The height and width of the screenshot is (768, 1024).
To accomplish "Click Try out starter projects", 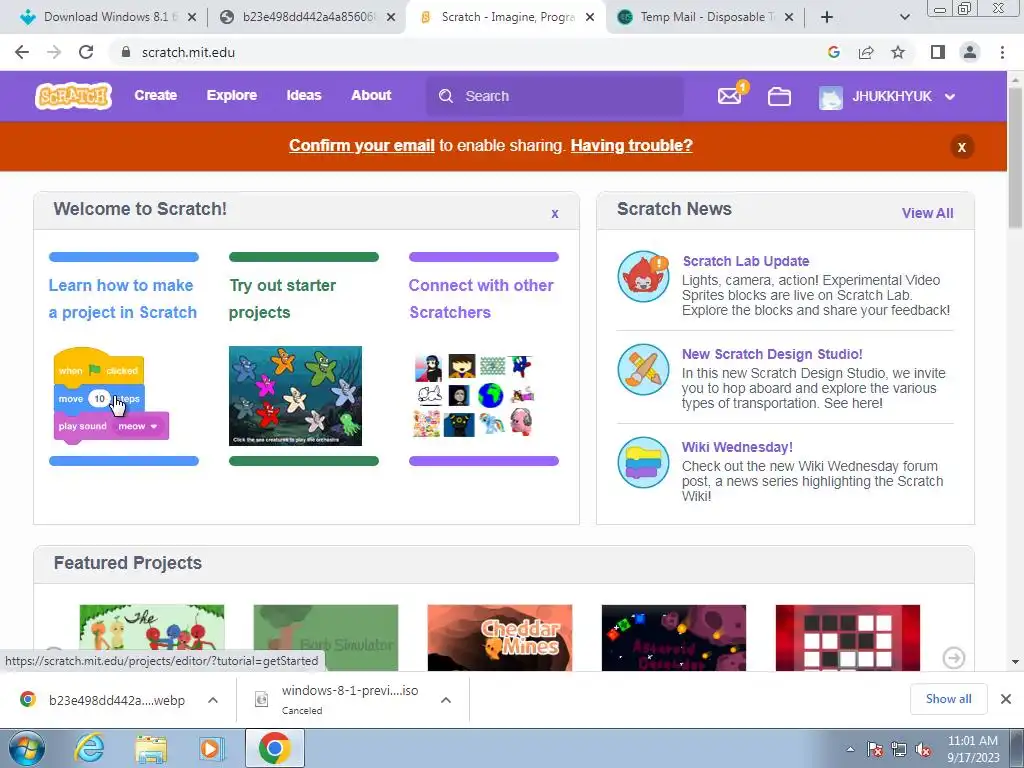I will click(282, 298).
